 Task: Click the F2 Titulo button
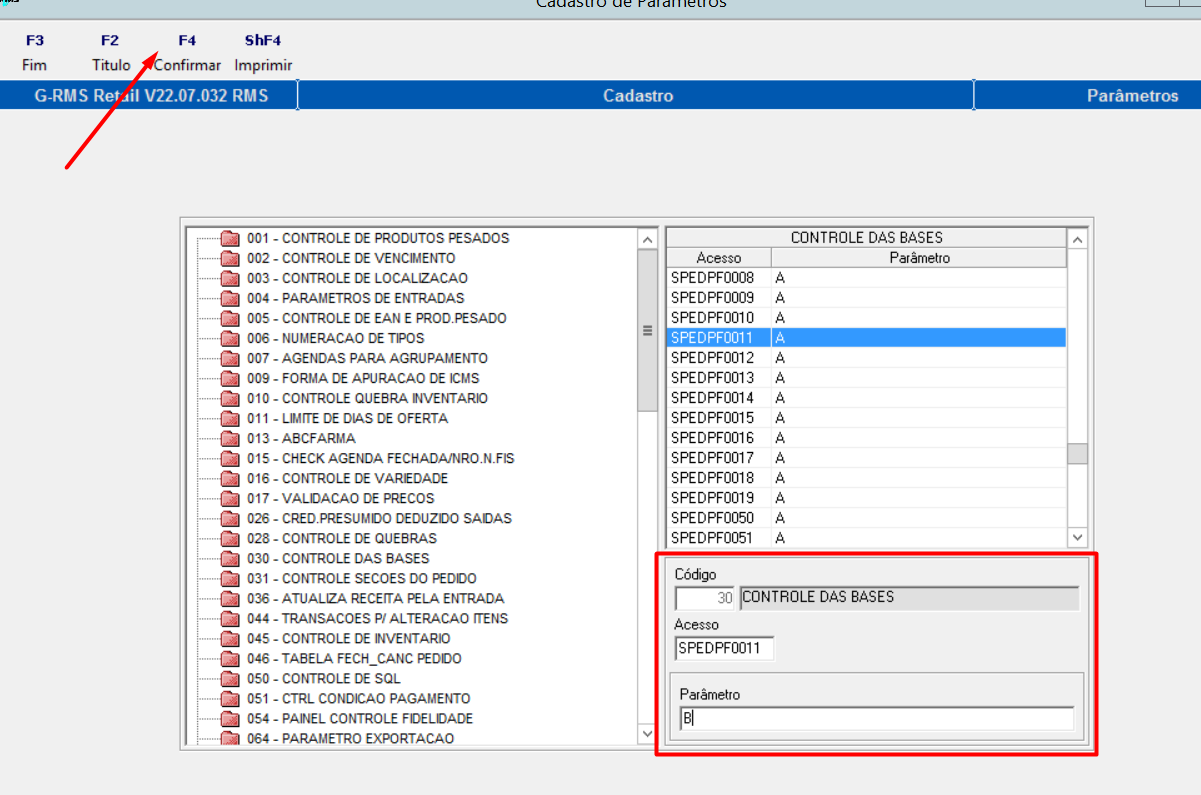[111, 53]
